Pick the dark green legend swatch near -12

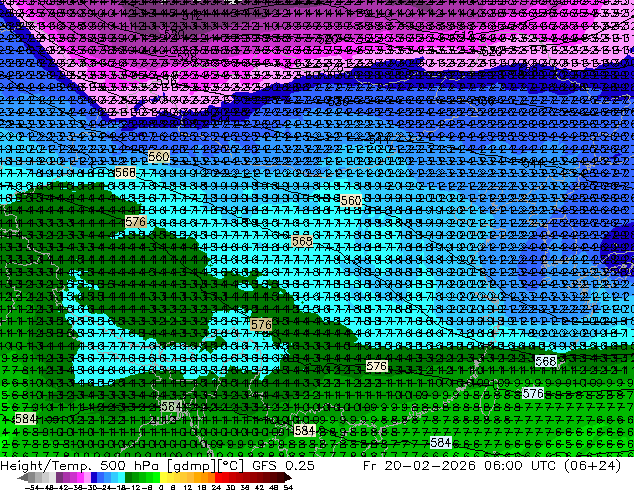click(129, 478)
